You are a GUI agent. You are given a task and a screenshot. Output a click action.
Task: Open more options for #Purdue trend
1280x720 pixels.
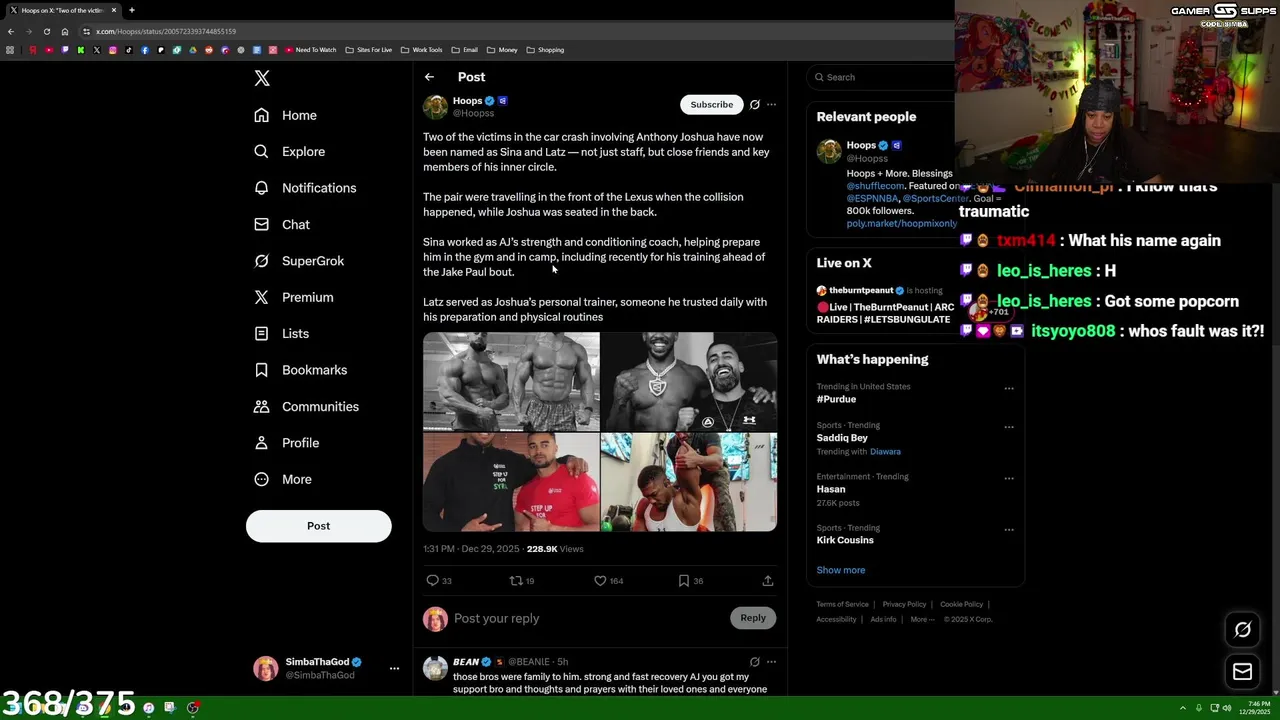(1009, 388)
